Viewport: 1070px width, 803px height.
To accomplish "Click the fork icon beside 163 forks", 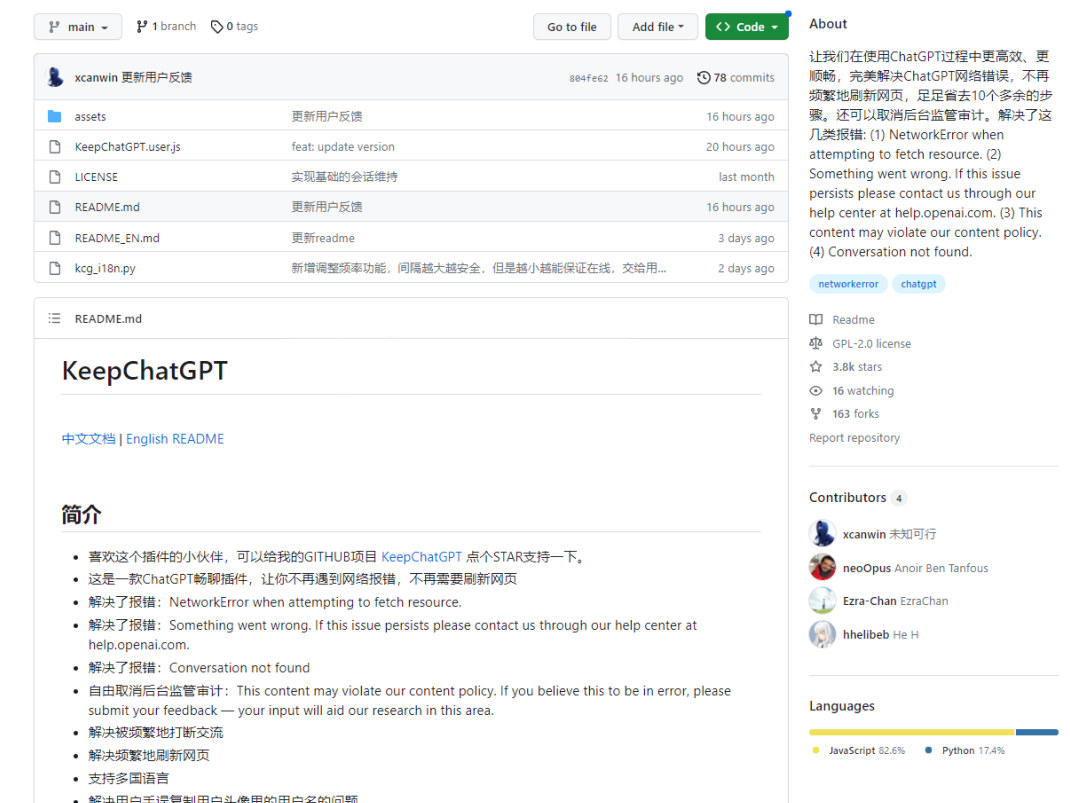I will pyautogui.click(x=815, y=413).
